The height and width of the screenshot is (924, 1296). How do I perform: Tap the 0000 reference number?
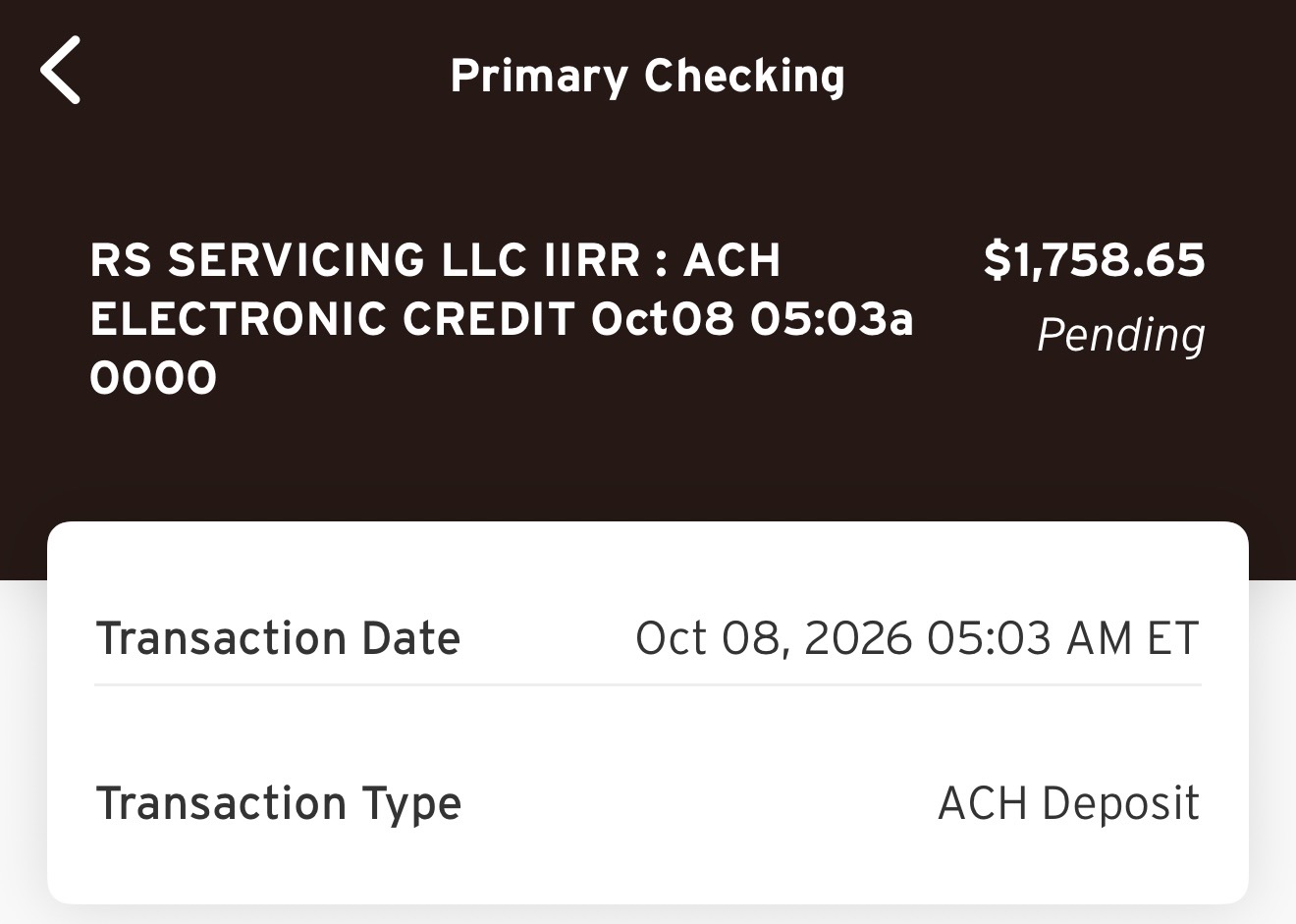coord(153,379)
